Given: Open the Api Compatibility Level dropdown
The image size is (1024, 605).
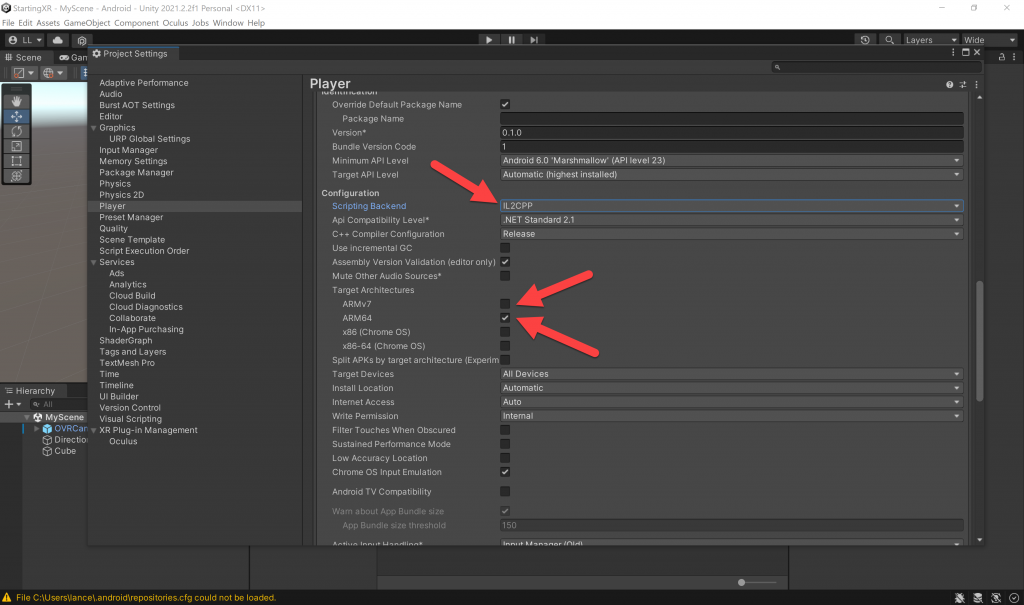Looking at the screenshot, I should pos(731,220).
